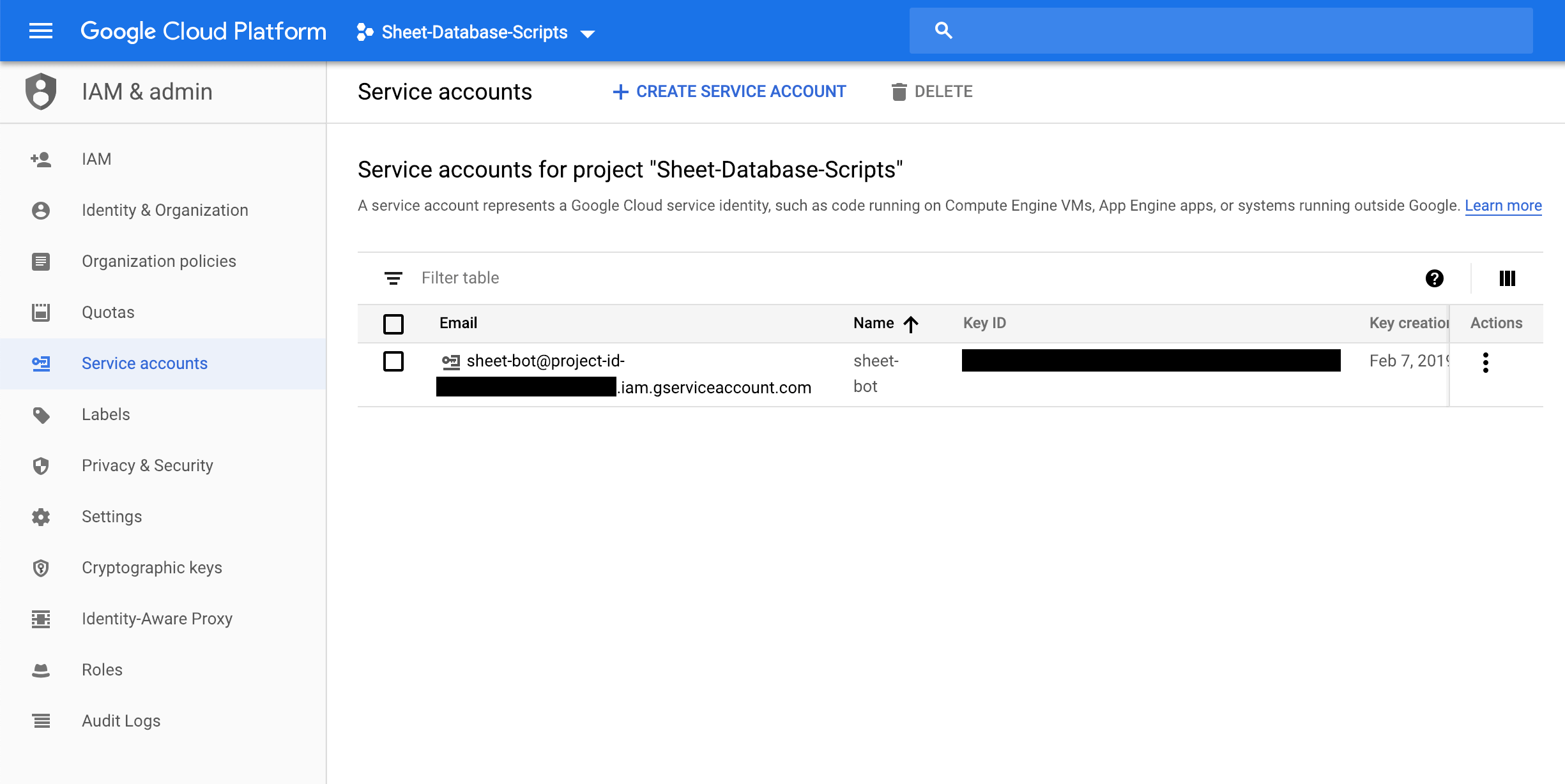This screenshot has height=784, width=1565.
Task: Sort by the Name column arrow
Action: pos(911,324)
